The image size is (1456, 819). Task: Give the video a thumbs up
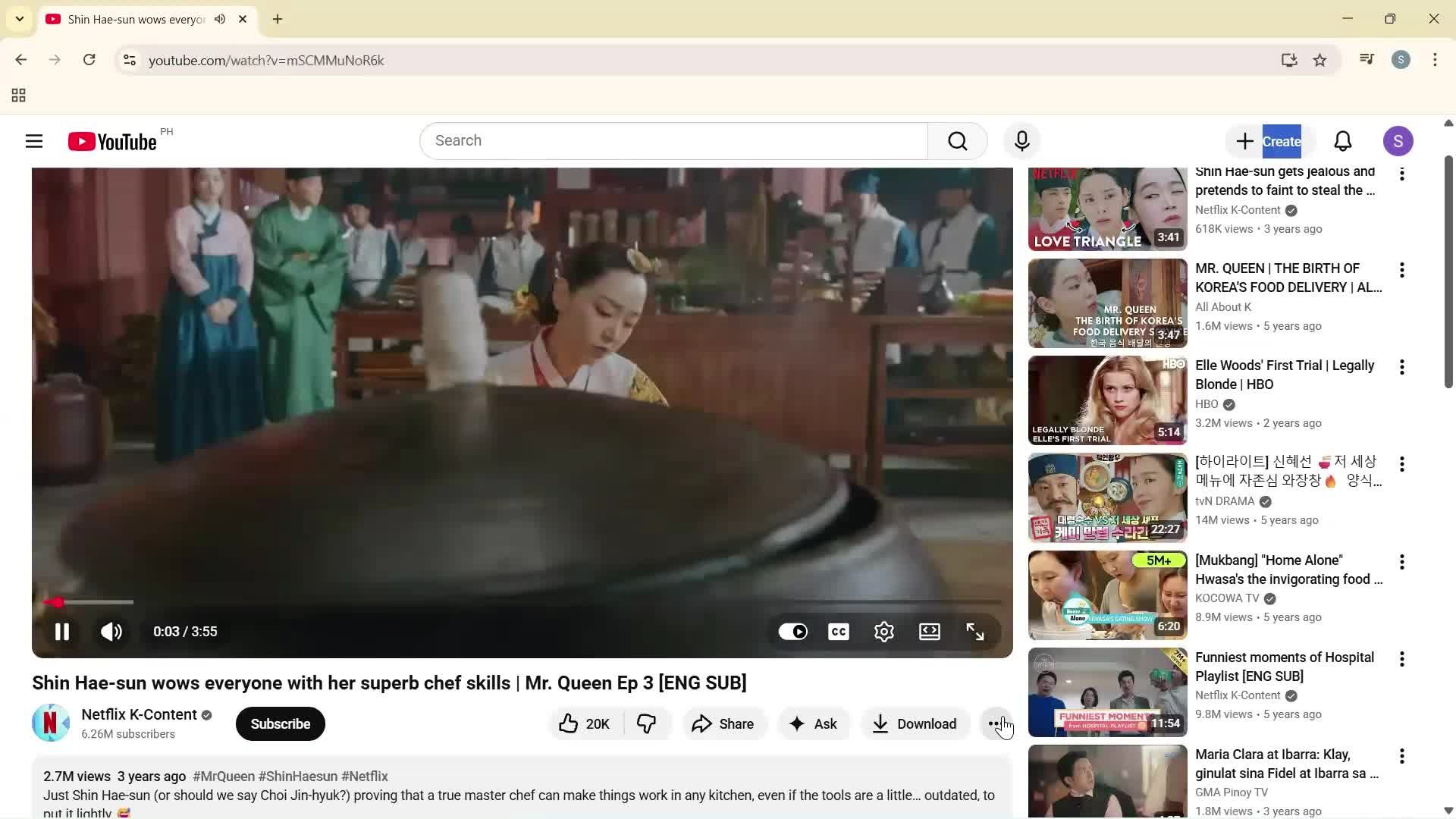point(582,723)
